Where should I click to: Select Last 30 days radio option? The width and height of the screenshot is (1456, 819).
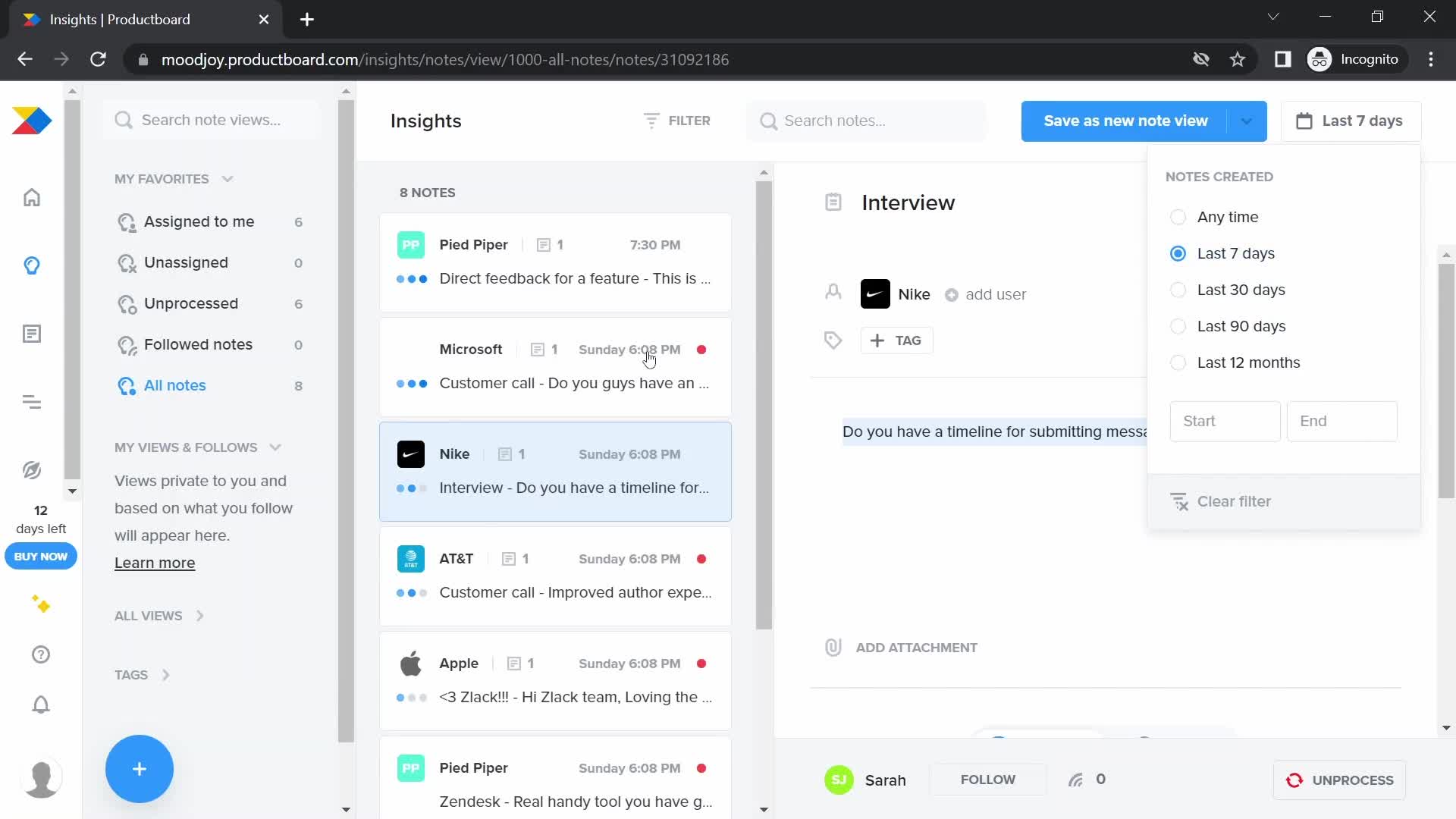point(1178,290)
